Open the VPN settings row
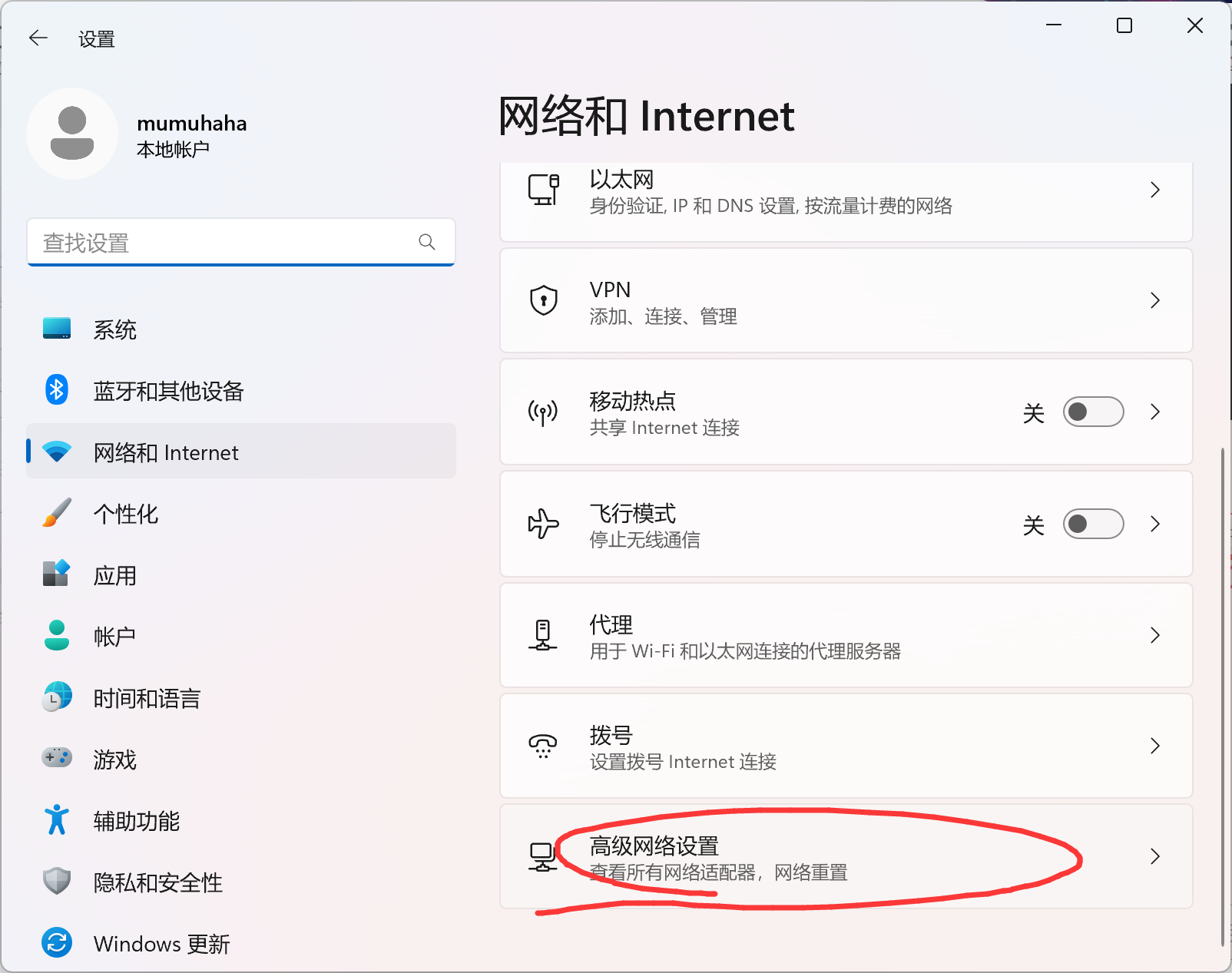1232x973 pixels. point(845,301)
